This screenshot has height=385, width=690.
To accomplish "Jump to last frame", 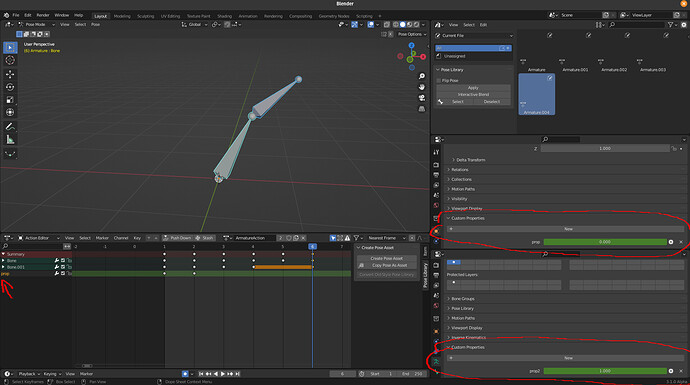I will click(237, 374).
